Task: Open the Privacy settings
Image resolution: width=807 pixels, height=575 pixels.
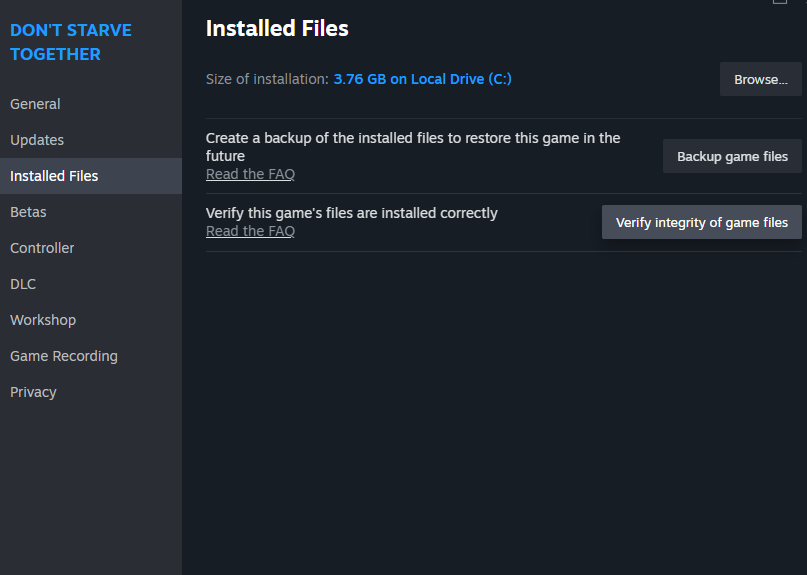Action: tap(33, 392)
